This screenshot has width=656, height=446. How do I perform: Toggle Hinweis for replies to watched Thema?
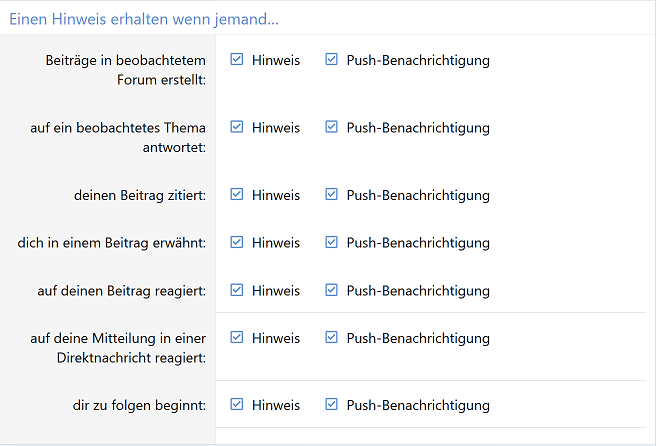(237, 127)
